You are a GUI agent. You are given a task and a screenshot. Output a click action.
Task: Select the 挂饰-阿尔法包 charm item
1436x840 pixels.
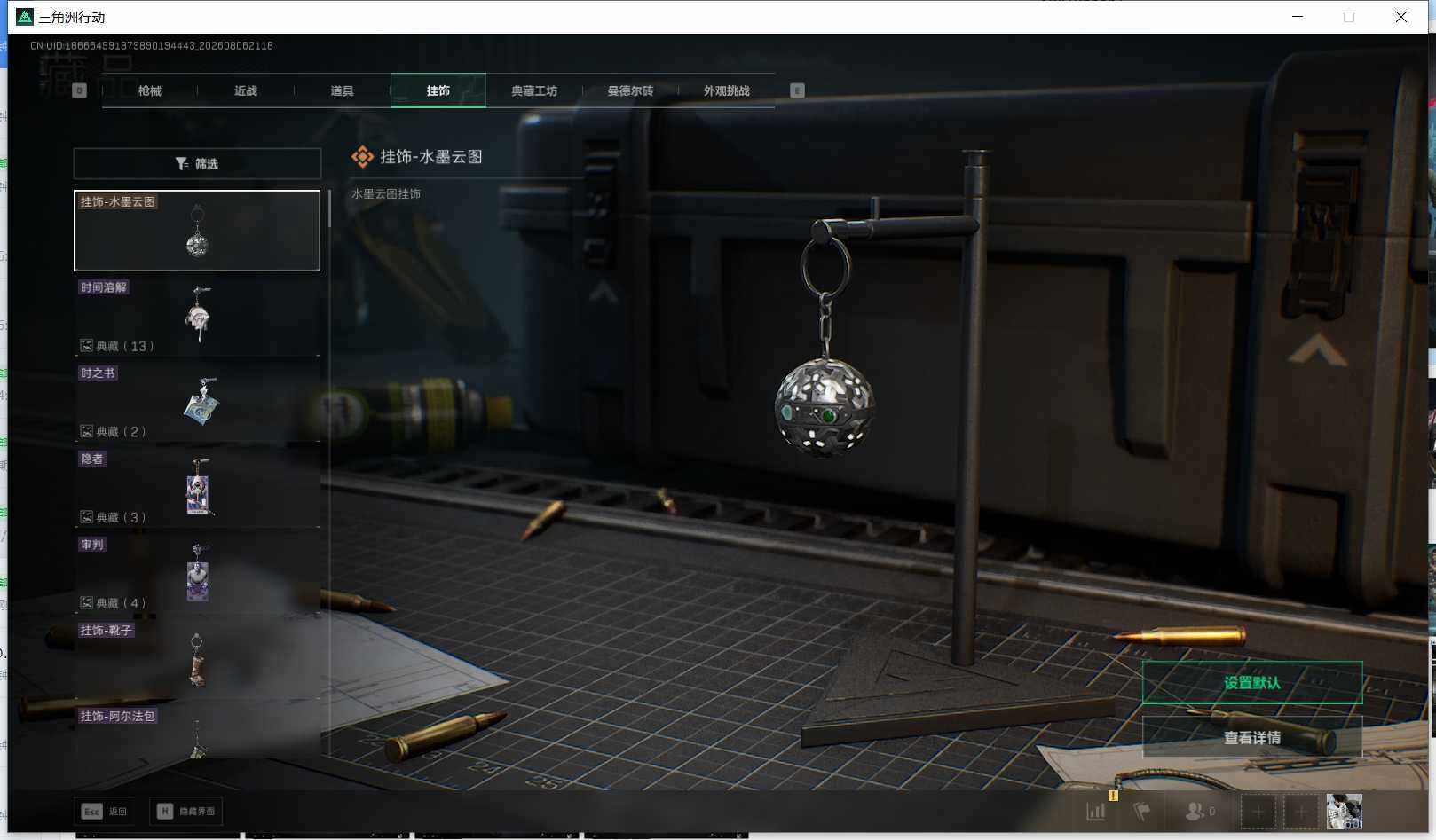point(197,732)
